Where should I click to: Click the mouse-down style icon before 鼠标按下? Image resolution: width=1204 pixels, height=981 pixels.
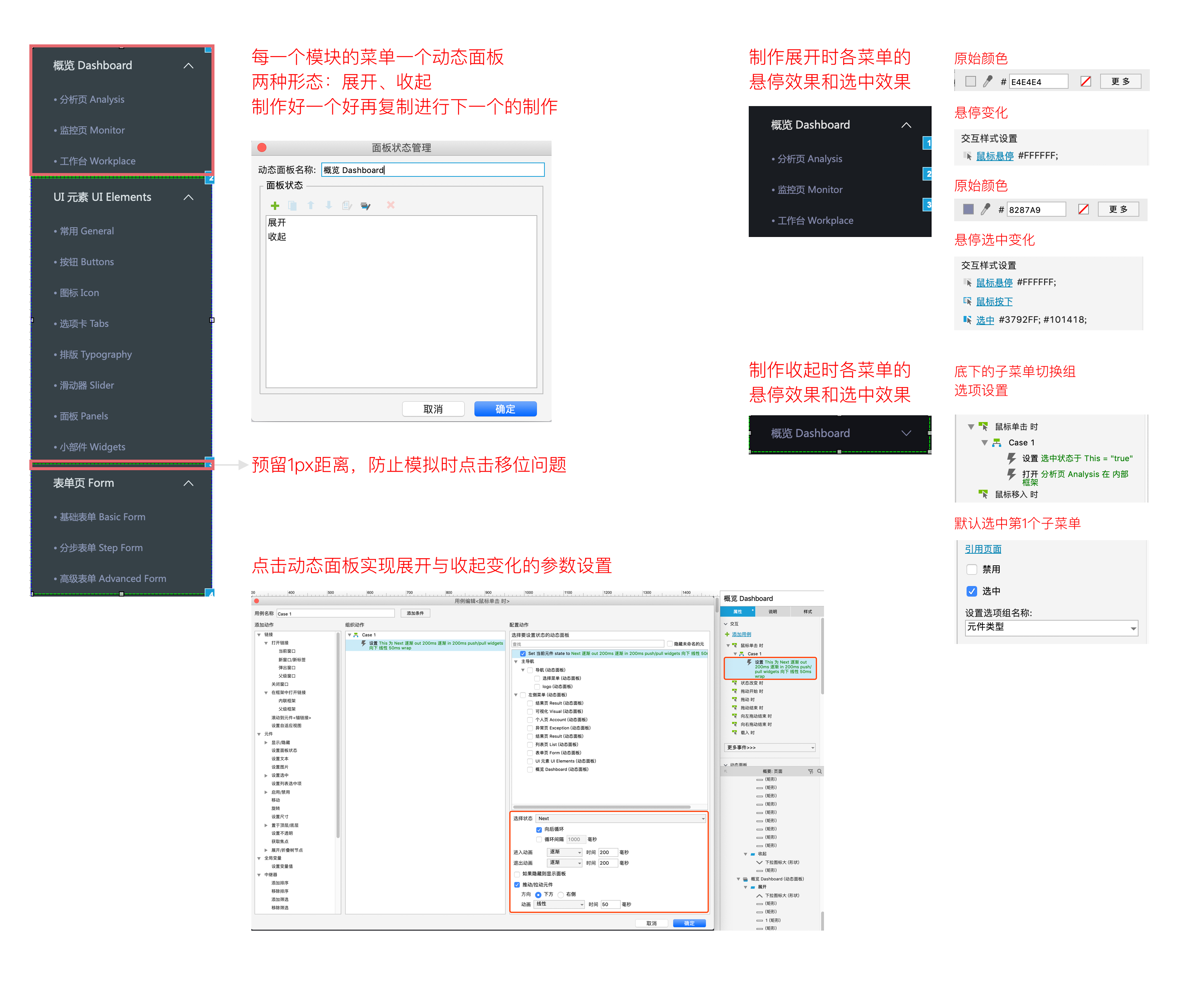pos(967,301)
